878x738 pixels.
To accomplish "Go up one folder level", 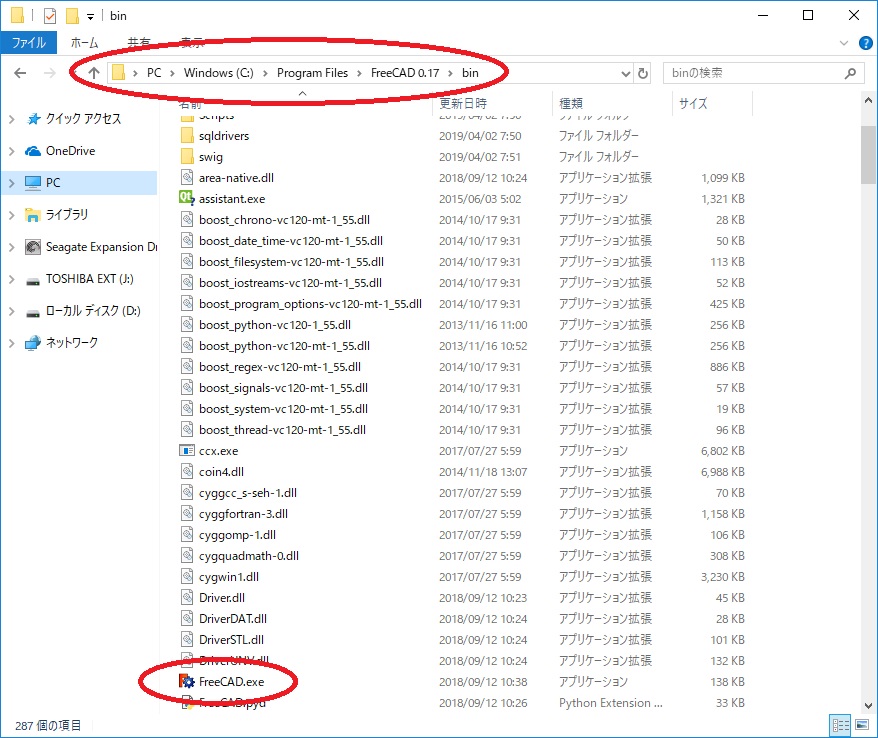I will pos(94,73).
